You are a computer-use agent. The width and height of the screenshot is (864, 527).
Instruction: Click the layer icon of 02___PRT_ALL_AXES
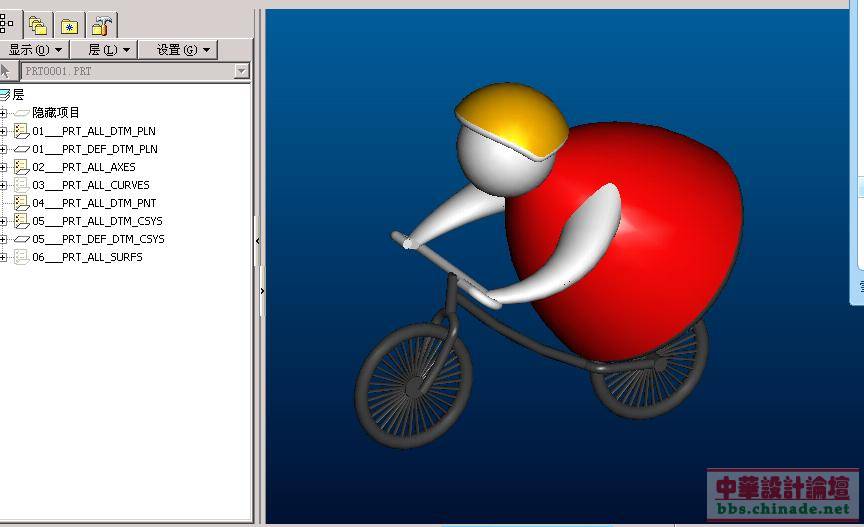click(21, 167)
